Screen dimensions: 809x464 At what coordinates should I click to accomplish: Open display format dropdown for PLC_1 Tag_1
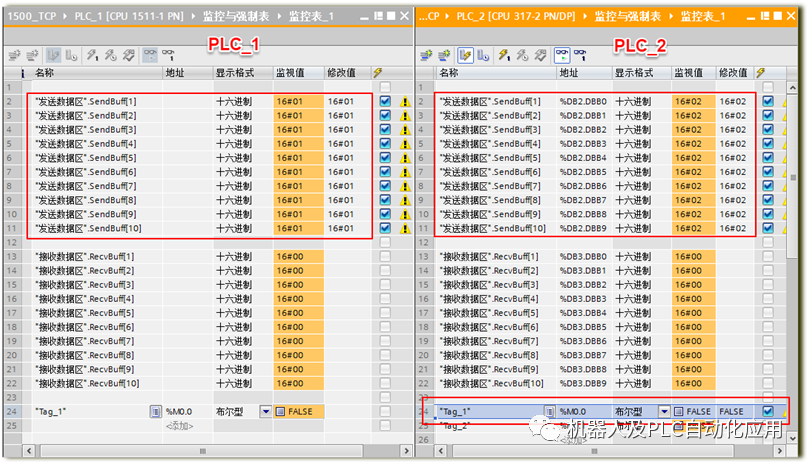click(266, 411)
